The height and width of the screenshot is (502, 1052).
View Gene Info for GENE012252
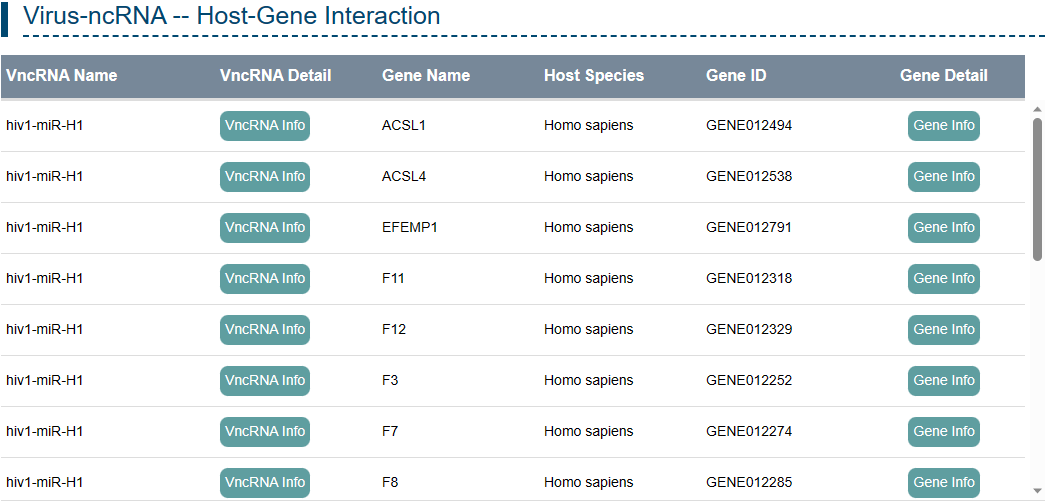pos(943,381)
